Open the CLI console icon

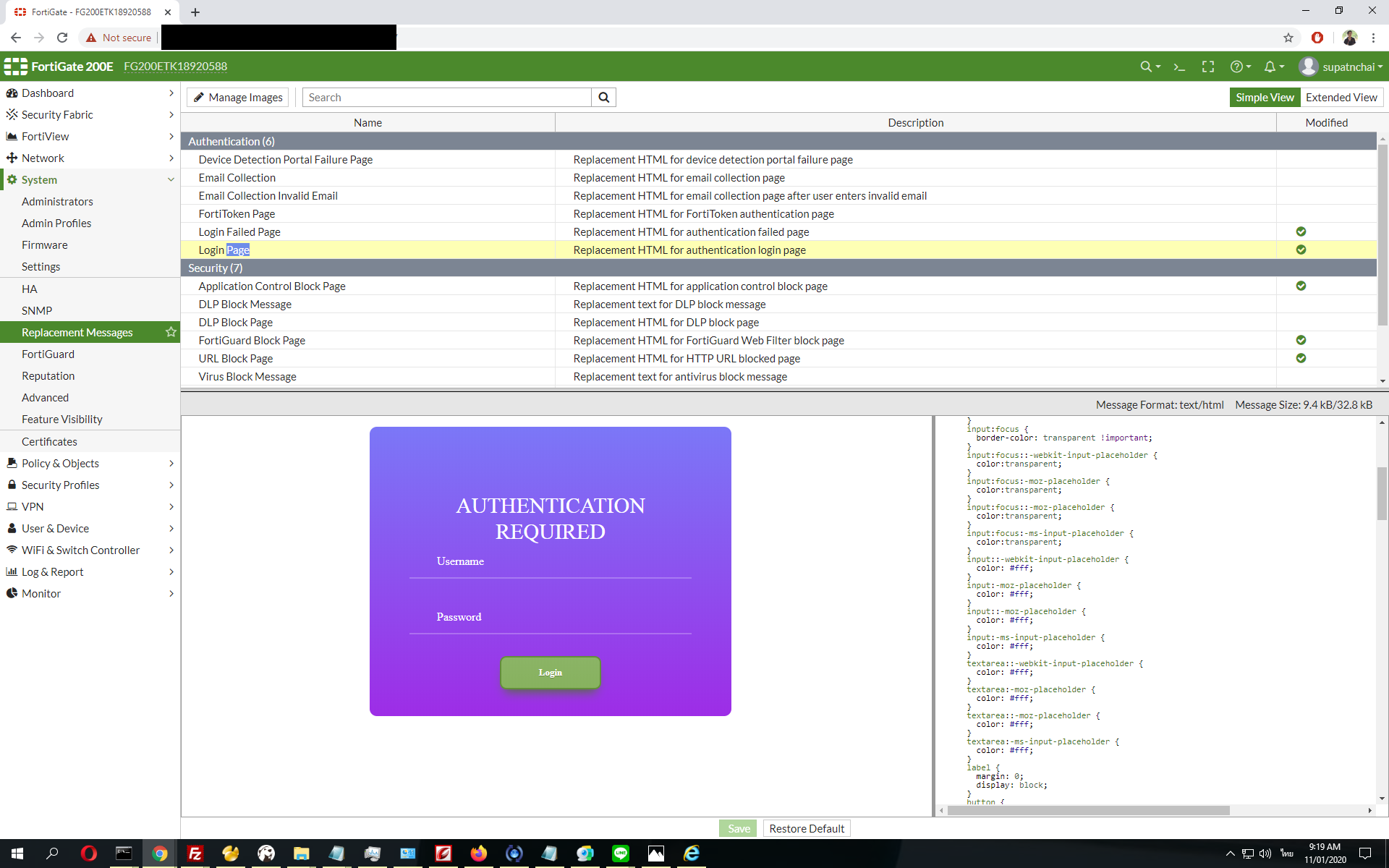(1179, 67)
